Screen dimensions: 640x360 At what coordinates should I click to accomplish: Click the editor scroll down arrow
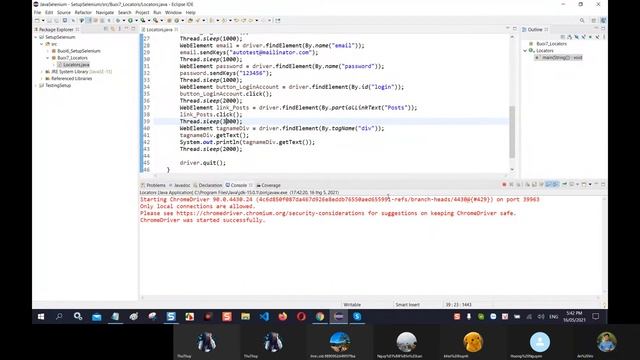512,169
